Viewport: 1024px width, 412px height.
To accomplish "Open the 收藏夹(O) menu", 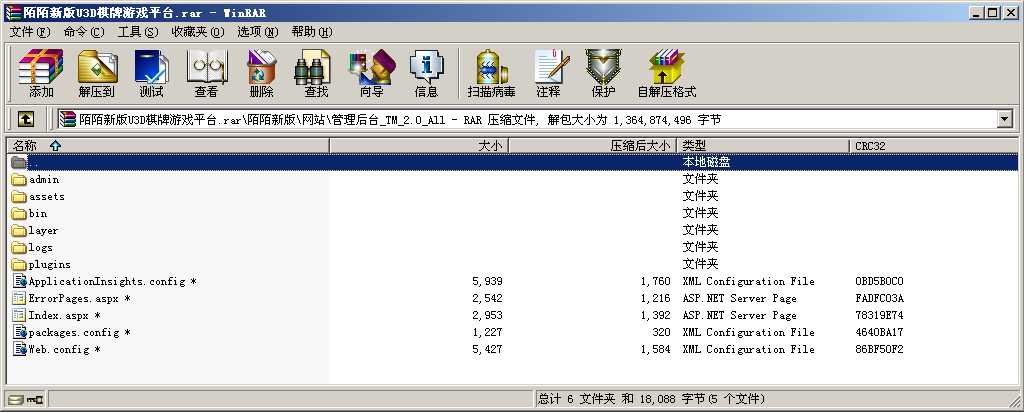I will (198, 32).
